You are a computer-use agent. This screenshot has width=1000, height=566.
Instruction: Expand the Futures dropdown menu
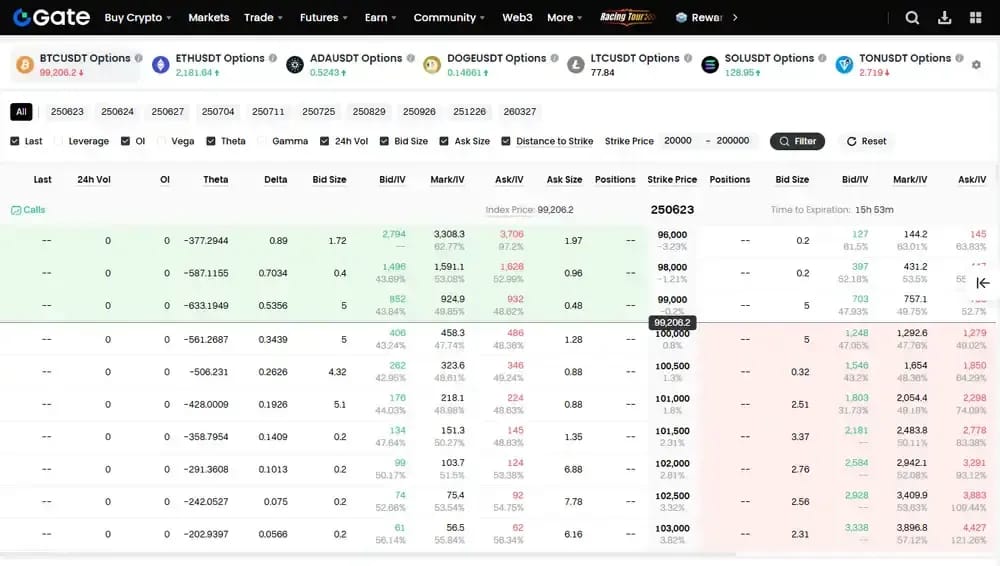coord(324,18)
